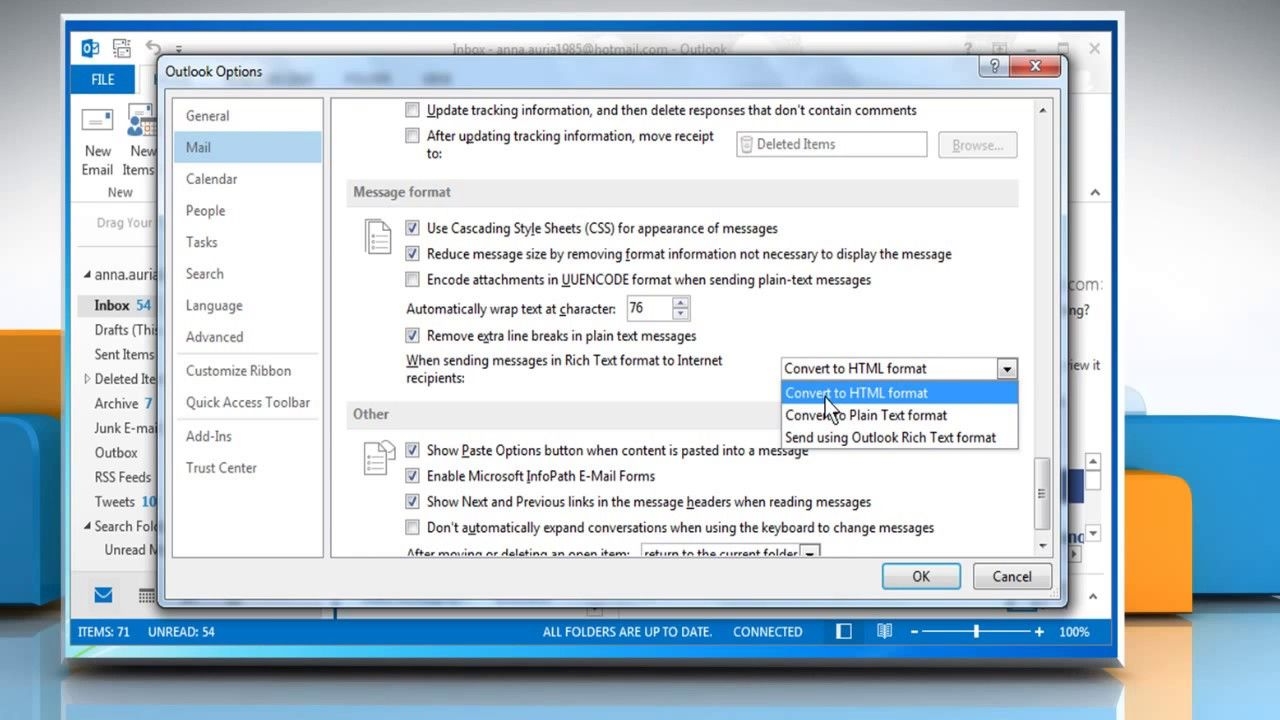The image size is (1280, 720).
Task: Decrease wrap text character value with down arrow
Action: 681,315
